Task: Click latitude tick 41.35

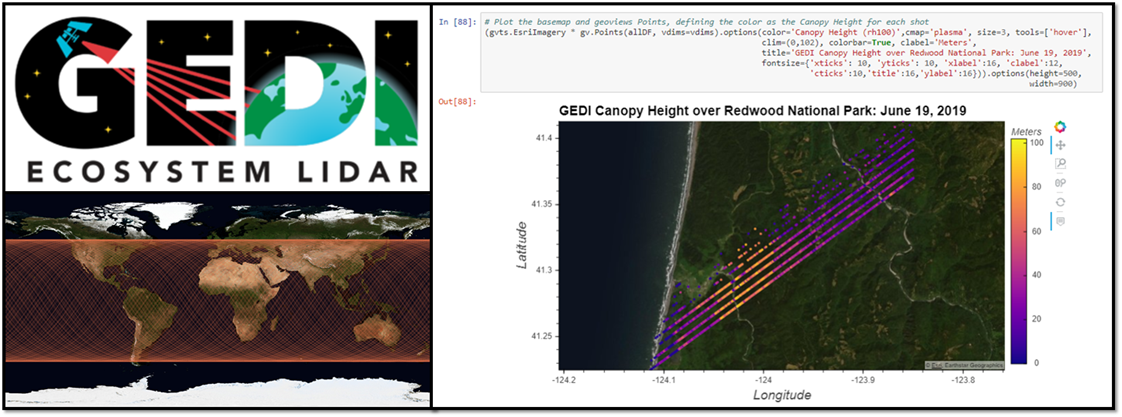Action: [x=544, y=204]
